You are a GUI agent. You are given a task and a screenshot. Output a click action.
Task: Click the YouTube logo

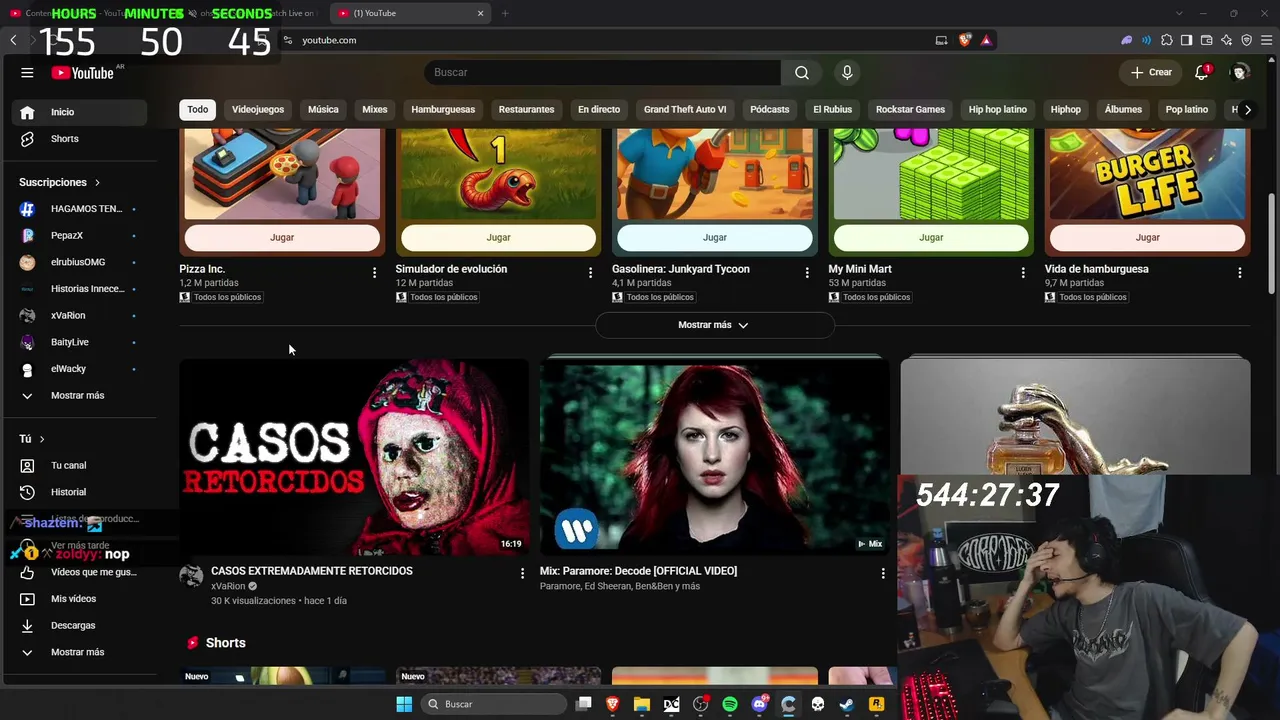[x=83, y=73]
